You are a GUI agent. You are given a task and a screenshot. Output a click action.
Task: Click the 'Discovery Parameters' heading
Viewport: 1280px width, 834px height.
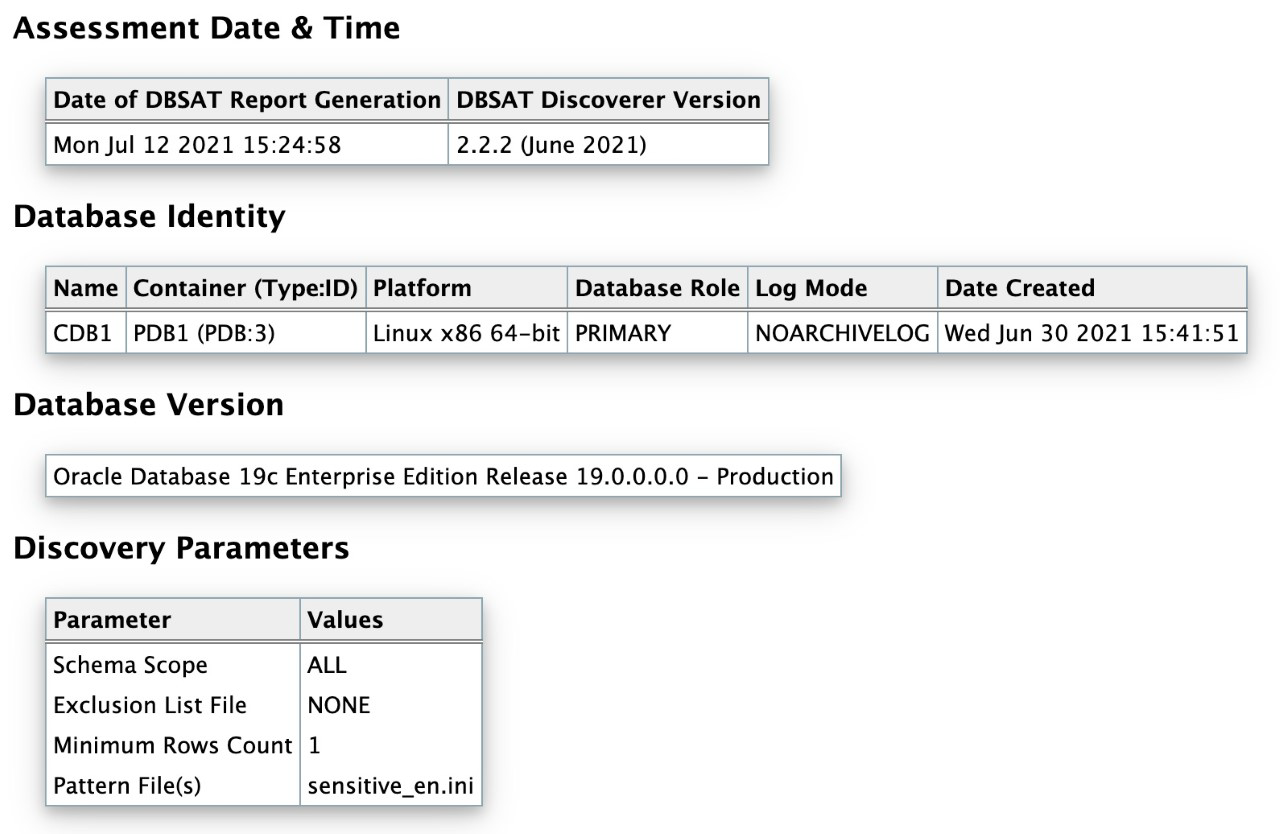(x=181, y=548)
